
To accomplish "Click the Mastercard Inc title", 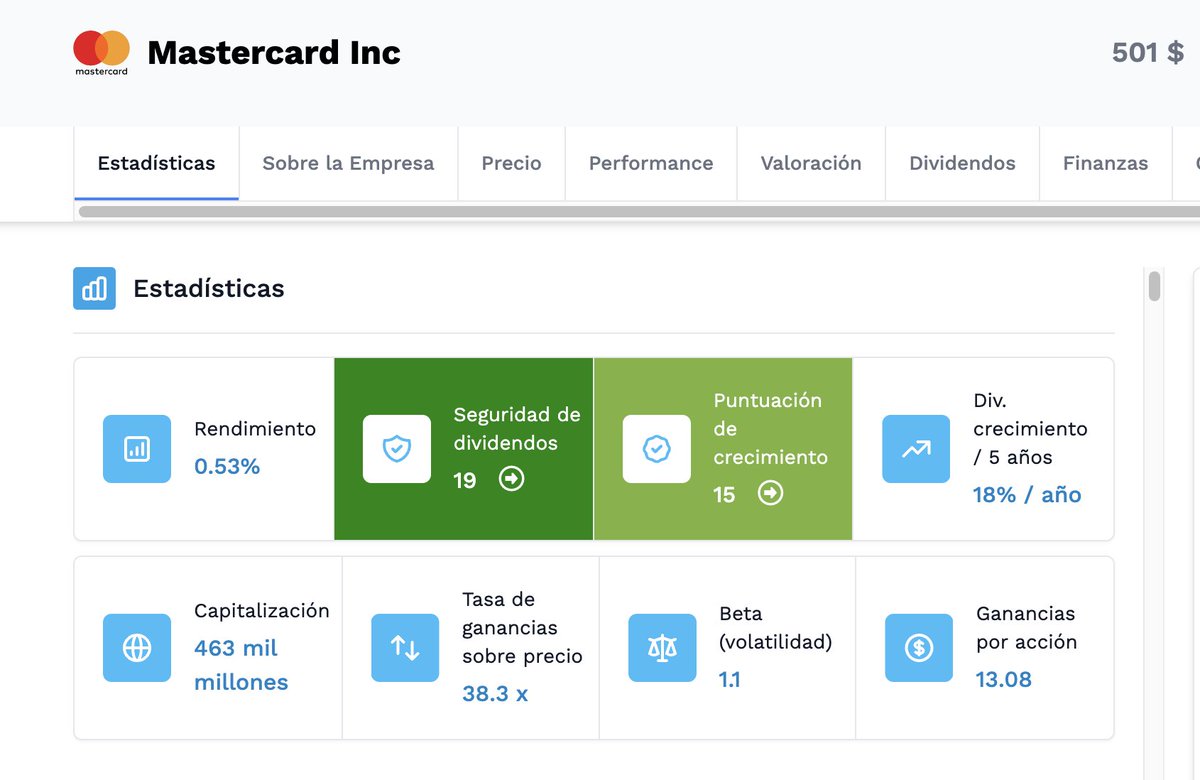I will [x=274, y=52].
